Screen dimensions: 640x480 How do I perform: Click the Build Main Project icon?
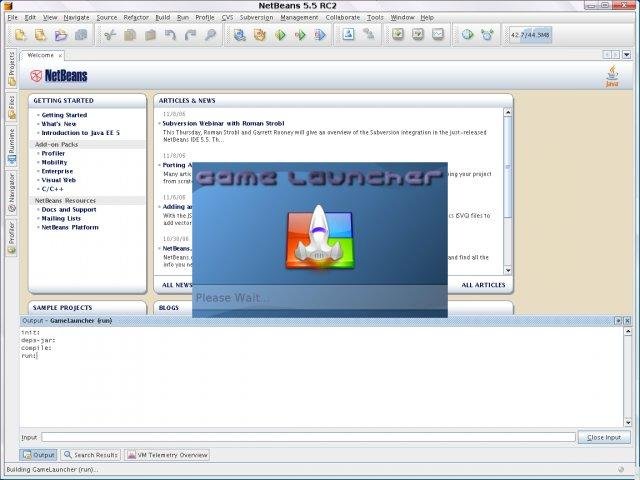(240, 35)
